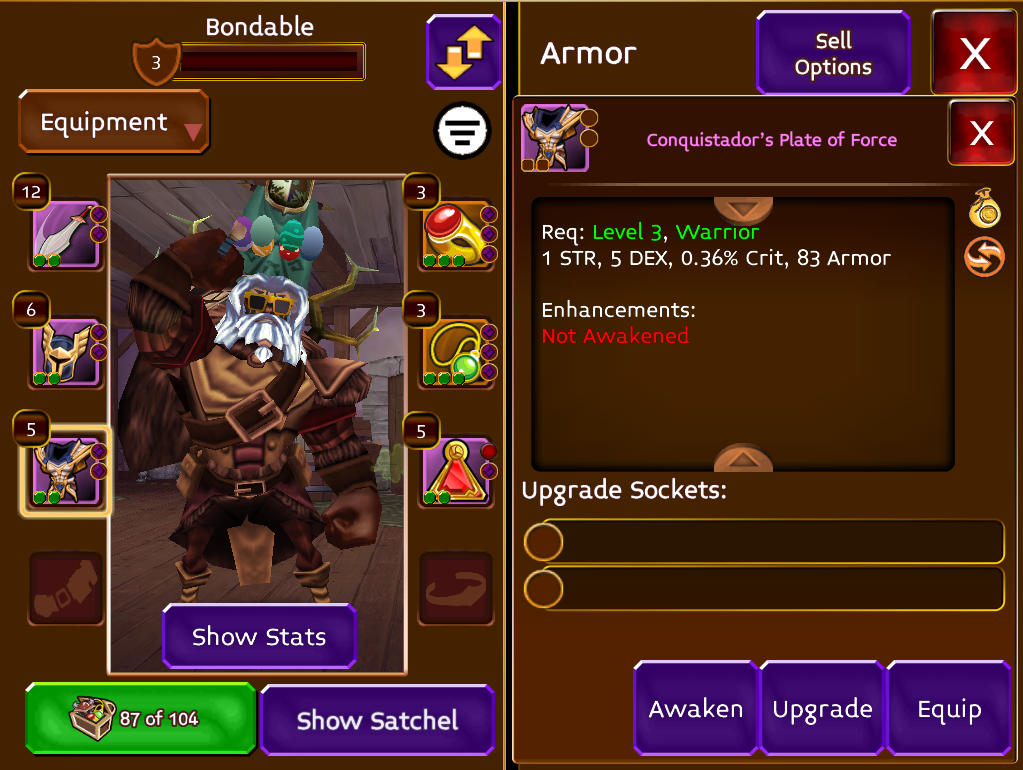Click the up-down arrows swap button
Viewport: 1023px width, 770px height.
[463, 52]
